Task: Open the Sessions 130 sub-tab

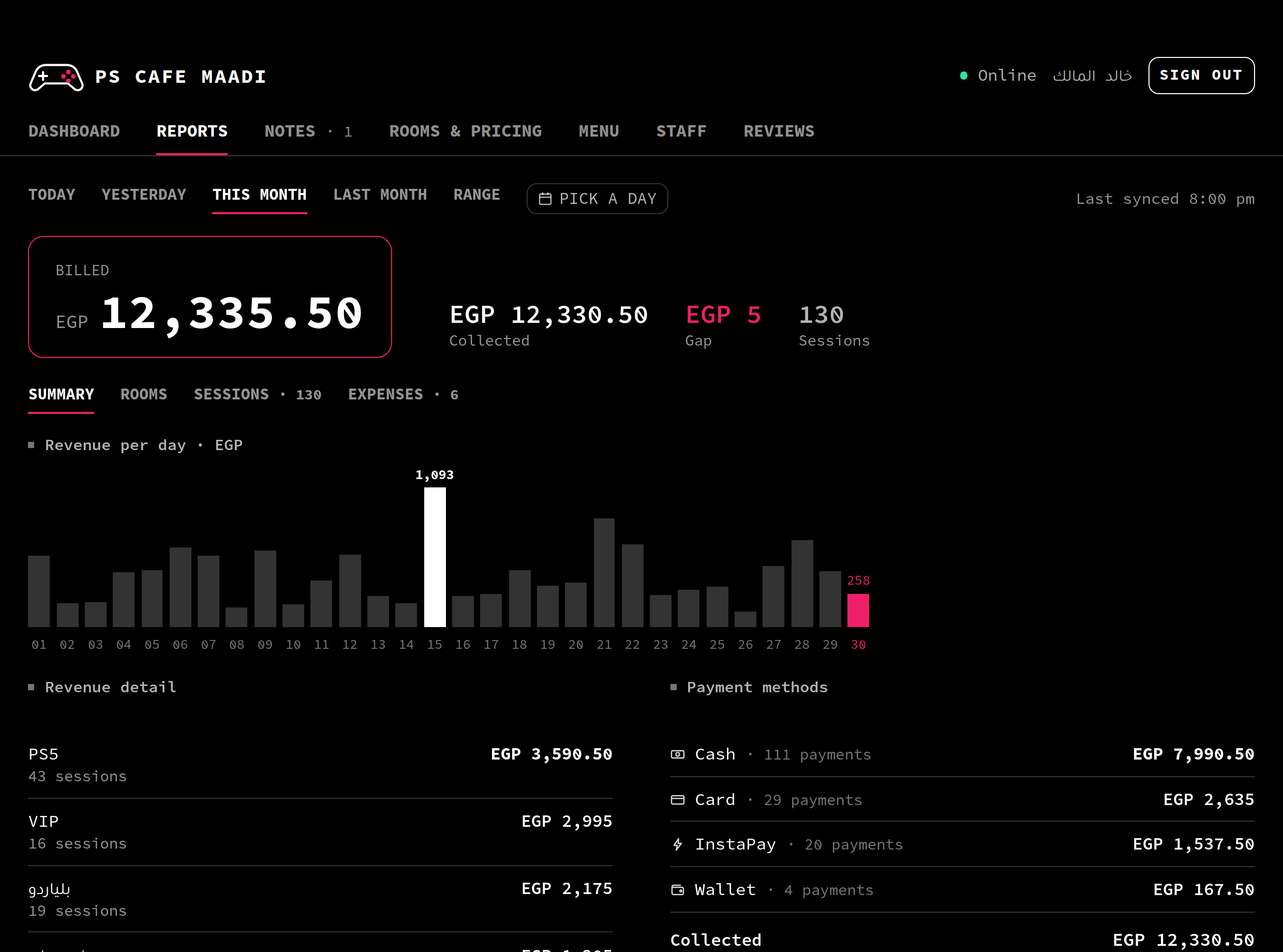Action: (258, 395)
